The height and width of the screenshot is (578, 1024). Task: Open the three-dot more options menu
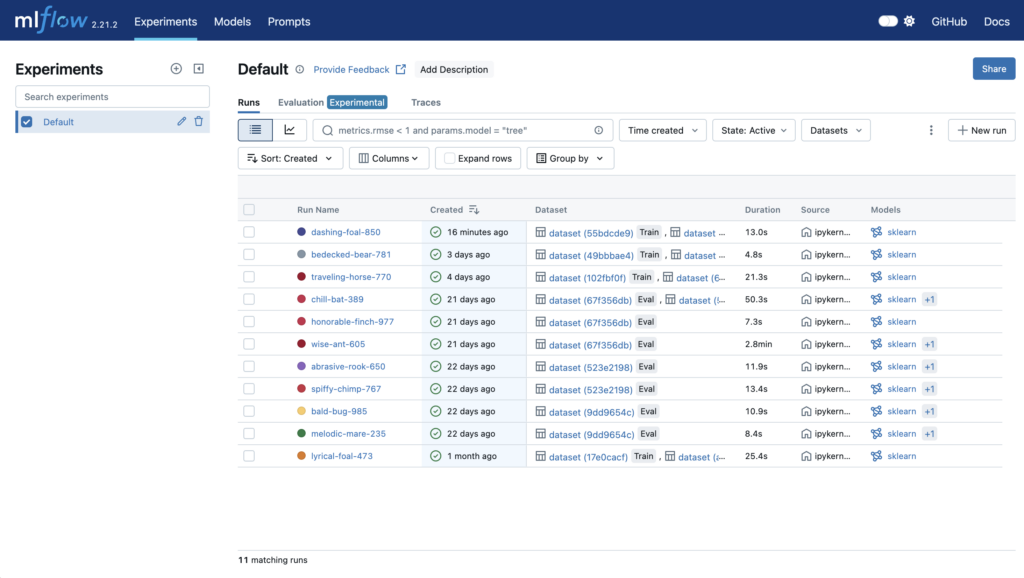[931, 130]
